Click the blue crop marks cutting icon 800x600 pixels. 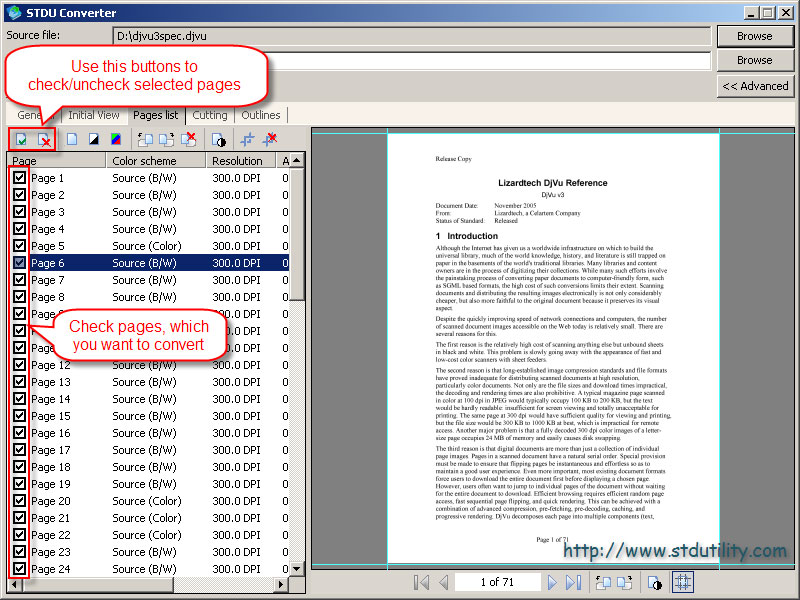(247, 139)
